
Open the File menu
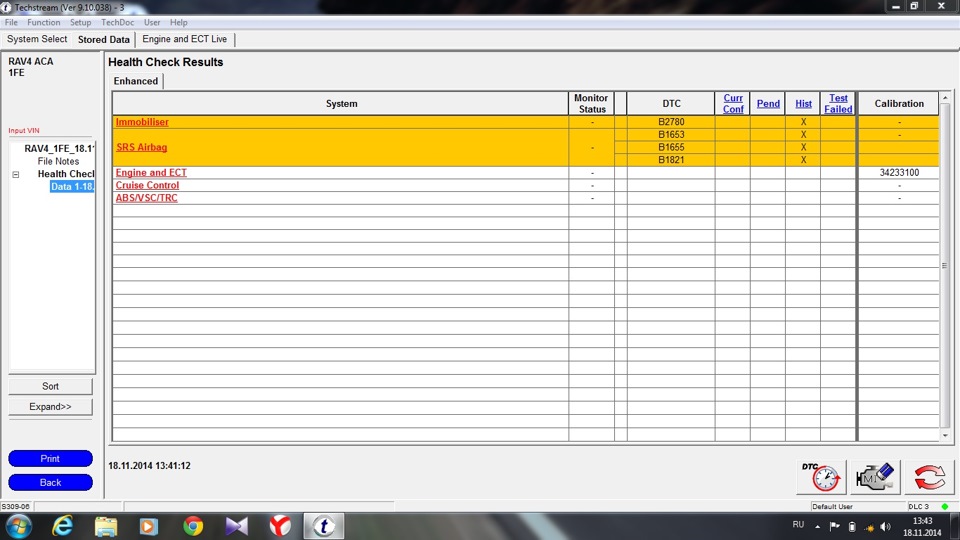coord(11,22)
